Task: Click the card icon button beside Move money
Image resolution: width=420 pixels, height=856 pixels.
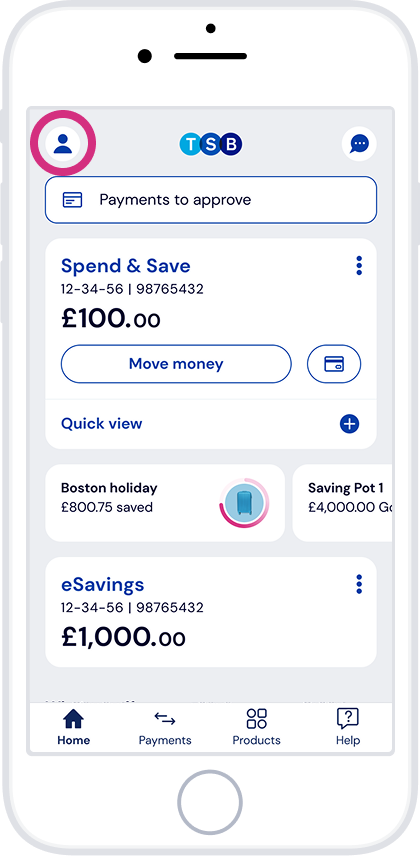Action: tap(334, 364)
